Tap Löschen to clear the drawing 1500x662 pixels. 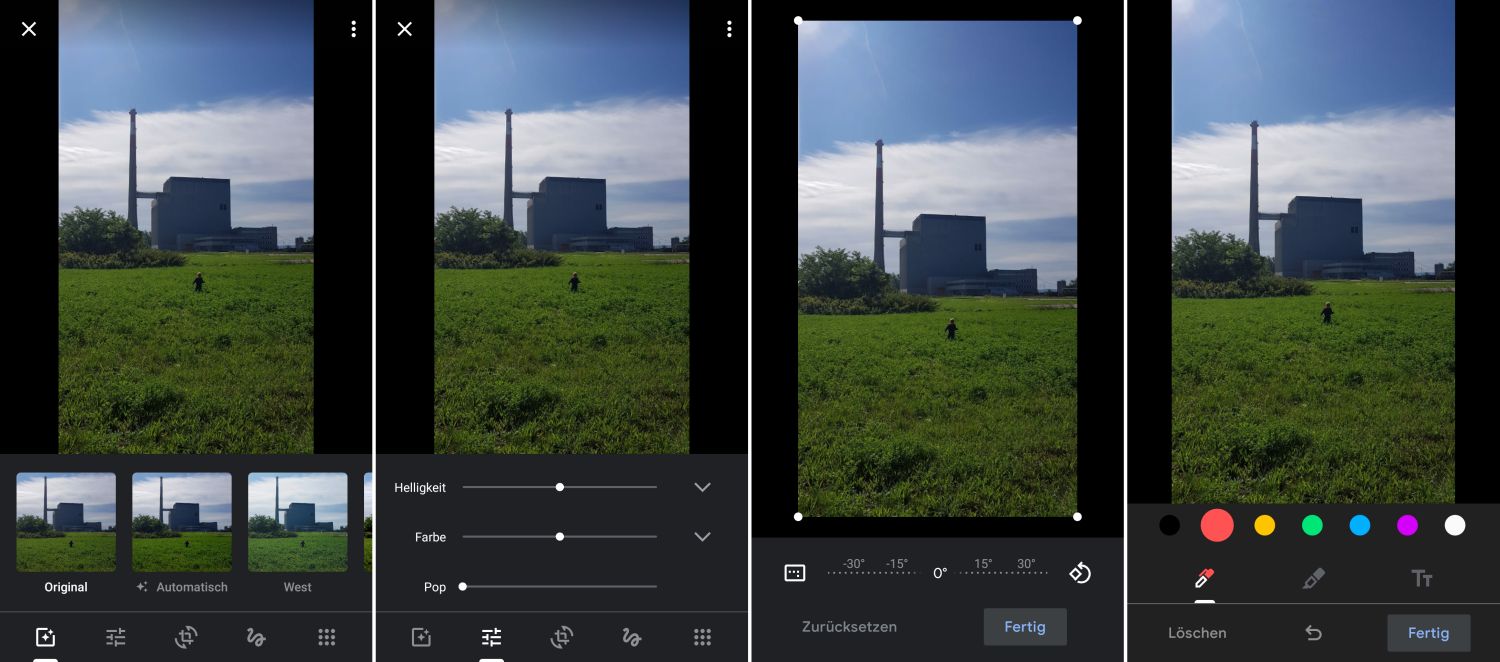point(1197,633)
